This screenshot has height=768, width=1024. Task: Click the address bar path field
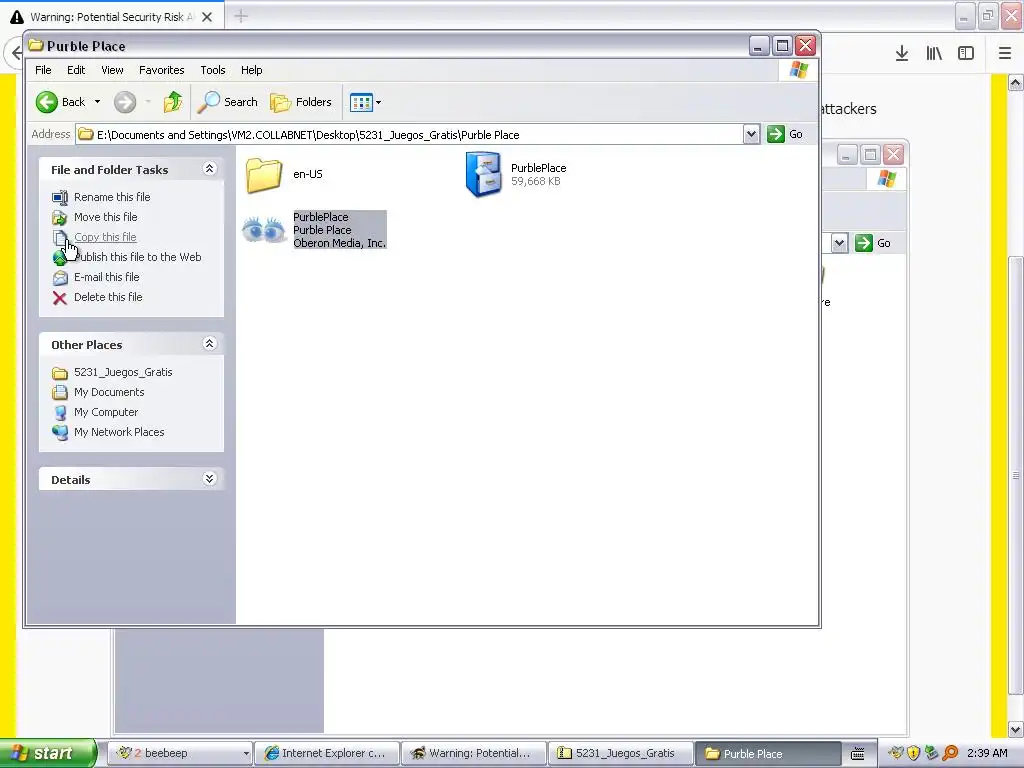pos(409,135)
